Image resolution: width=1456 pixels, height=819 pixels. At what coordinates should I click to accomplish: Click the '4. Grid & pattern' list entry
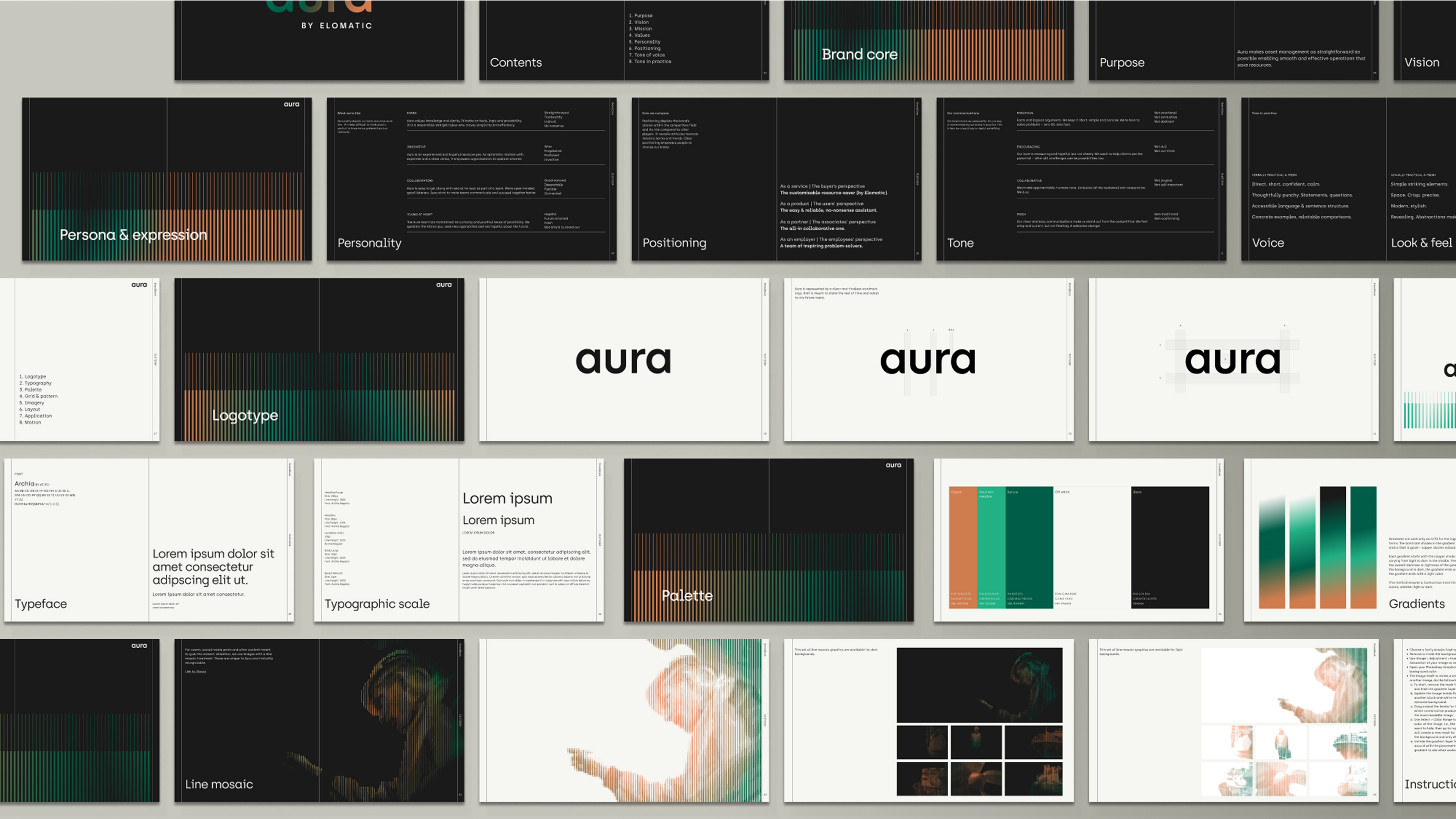pos(38,396)
